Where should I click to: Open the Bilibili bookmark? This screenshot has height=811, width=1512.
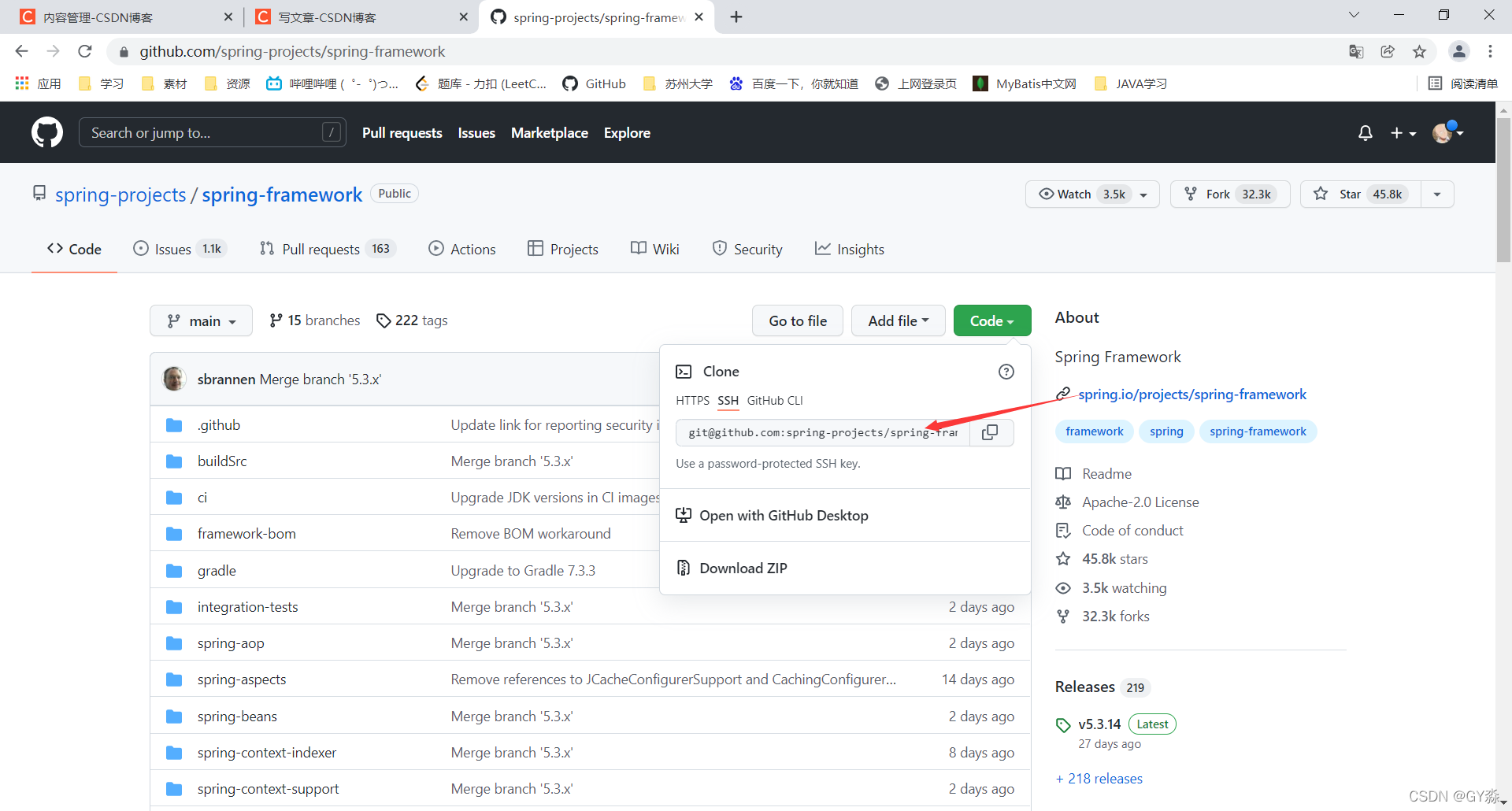click(332, 83)
